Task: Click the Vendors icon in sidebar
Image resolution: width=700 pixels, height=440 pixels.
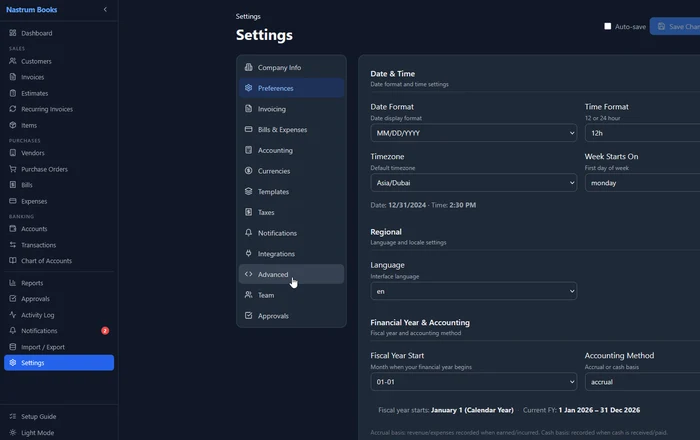Action: [x=12, y=153]
